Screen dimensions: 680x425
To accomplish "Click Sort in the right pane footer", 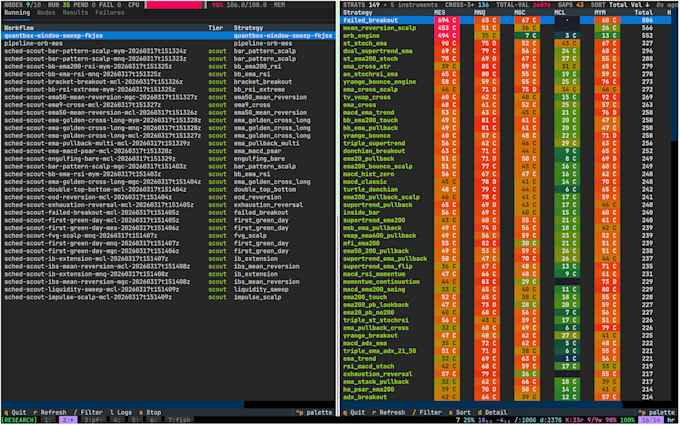I will 460,412.
